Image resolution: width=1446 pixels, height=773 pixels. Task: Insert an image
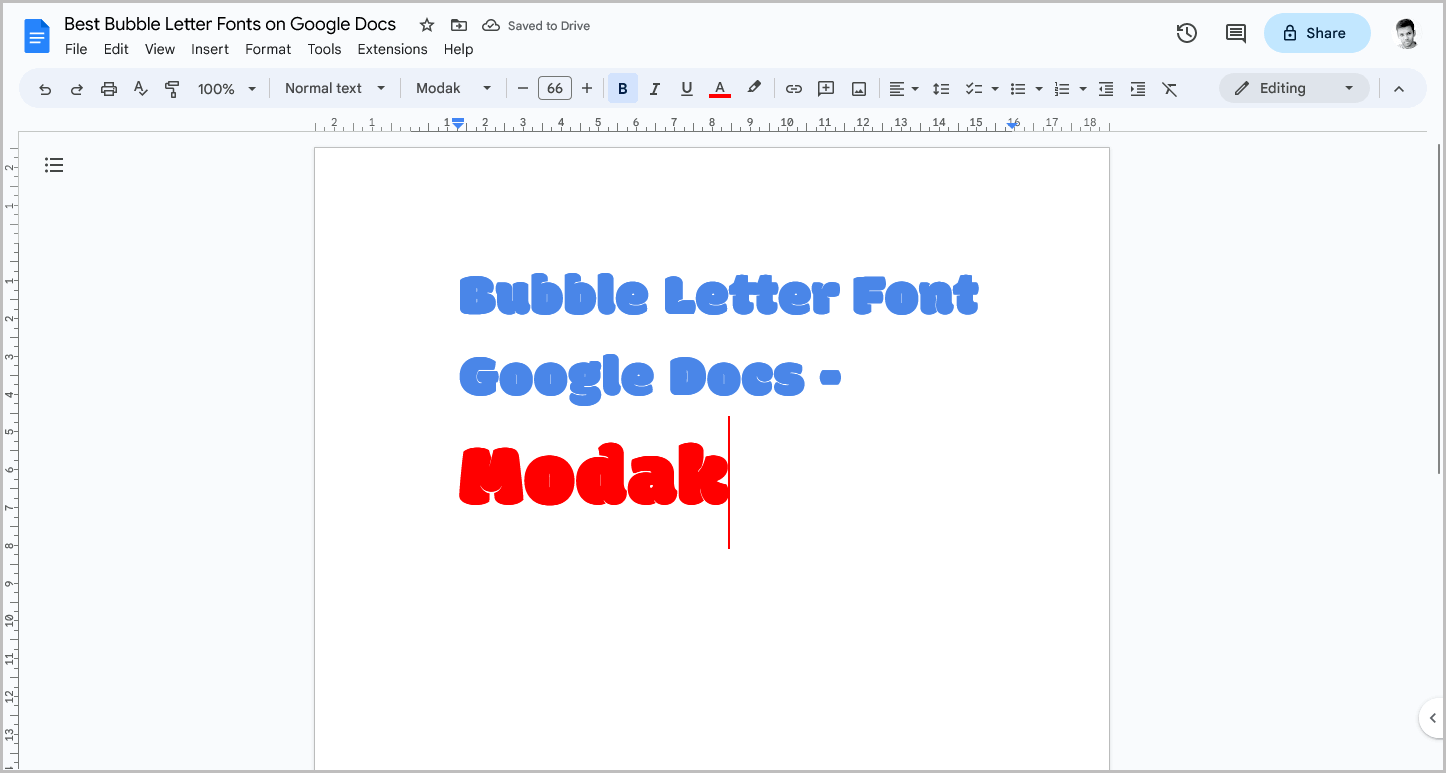[858, 88]
